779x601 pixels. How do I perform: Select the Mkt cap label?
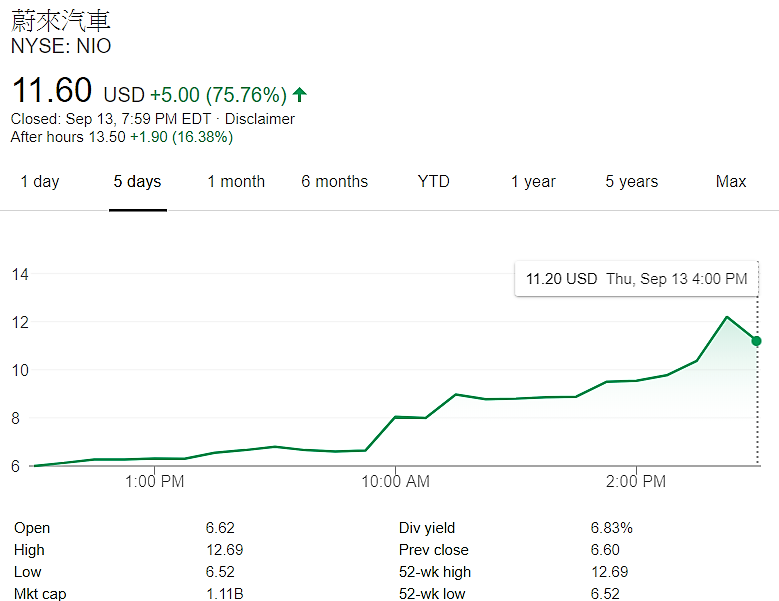coord(40,594)
